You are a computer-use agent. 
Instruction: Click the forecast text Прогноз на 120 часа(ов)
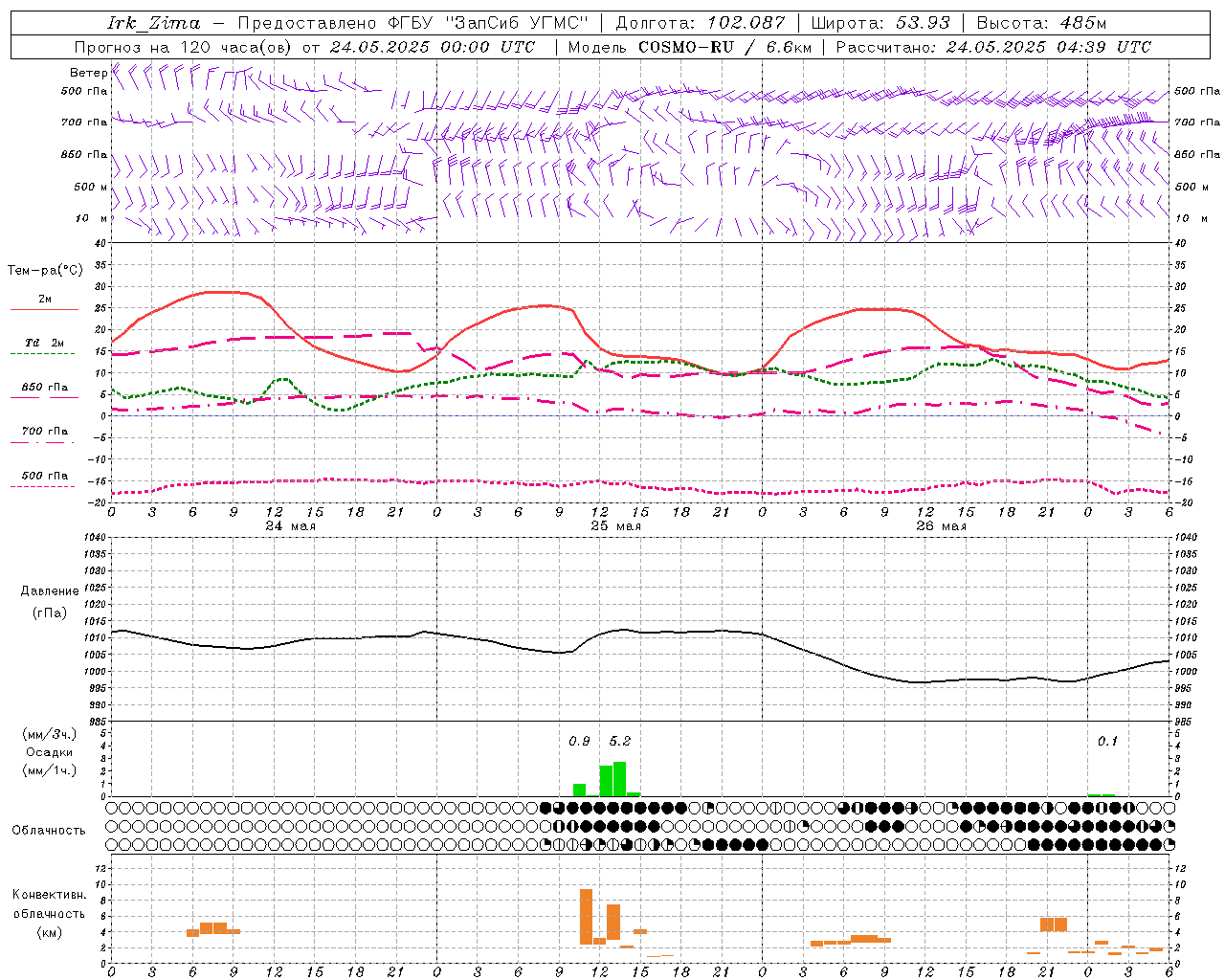184,47
